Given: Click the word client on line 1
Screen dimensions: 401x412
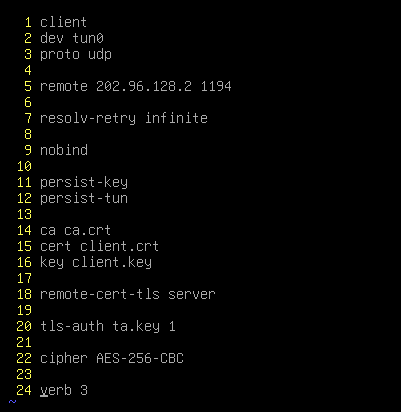Looking at the screenshot, I should click(x=63, y=22).
